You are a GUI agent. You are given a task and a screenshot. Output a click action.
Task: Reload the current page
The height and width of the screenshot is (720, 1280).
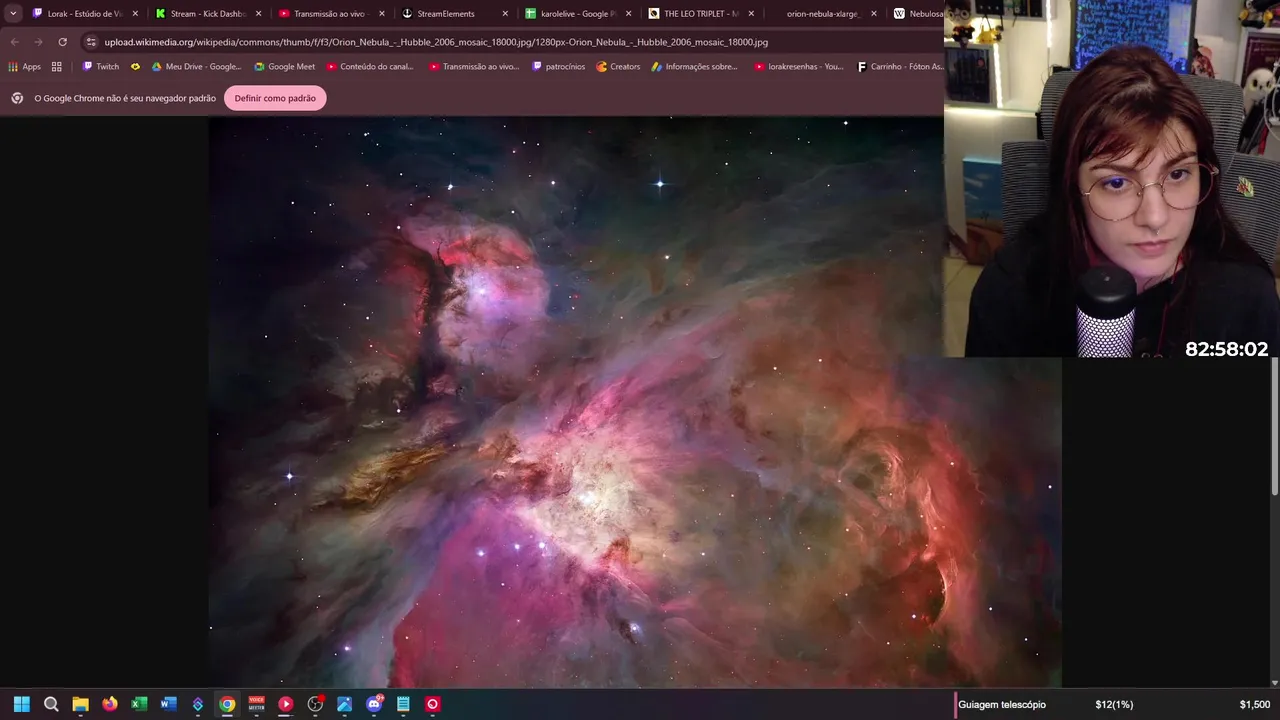(x=62, y=42)
